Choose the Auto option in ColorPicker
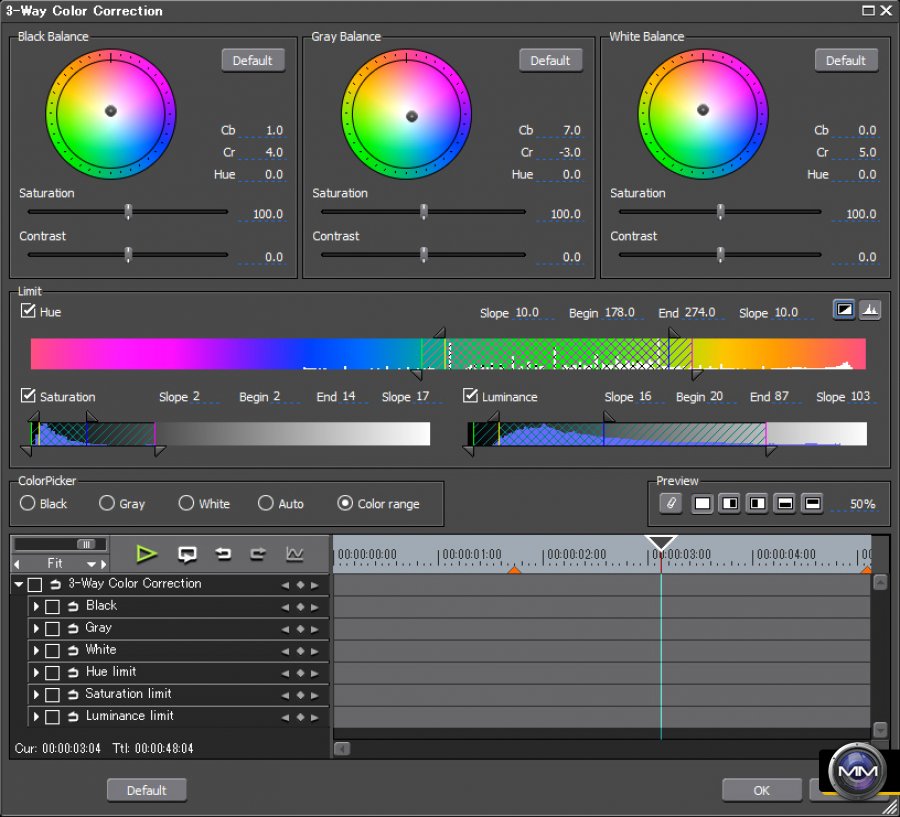 click(265, 503)
